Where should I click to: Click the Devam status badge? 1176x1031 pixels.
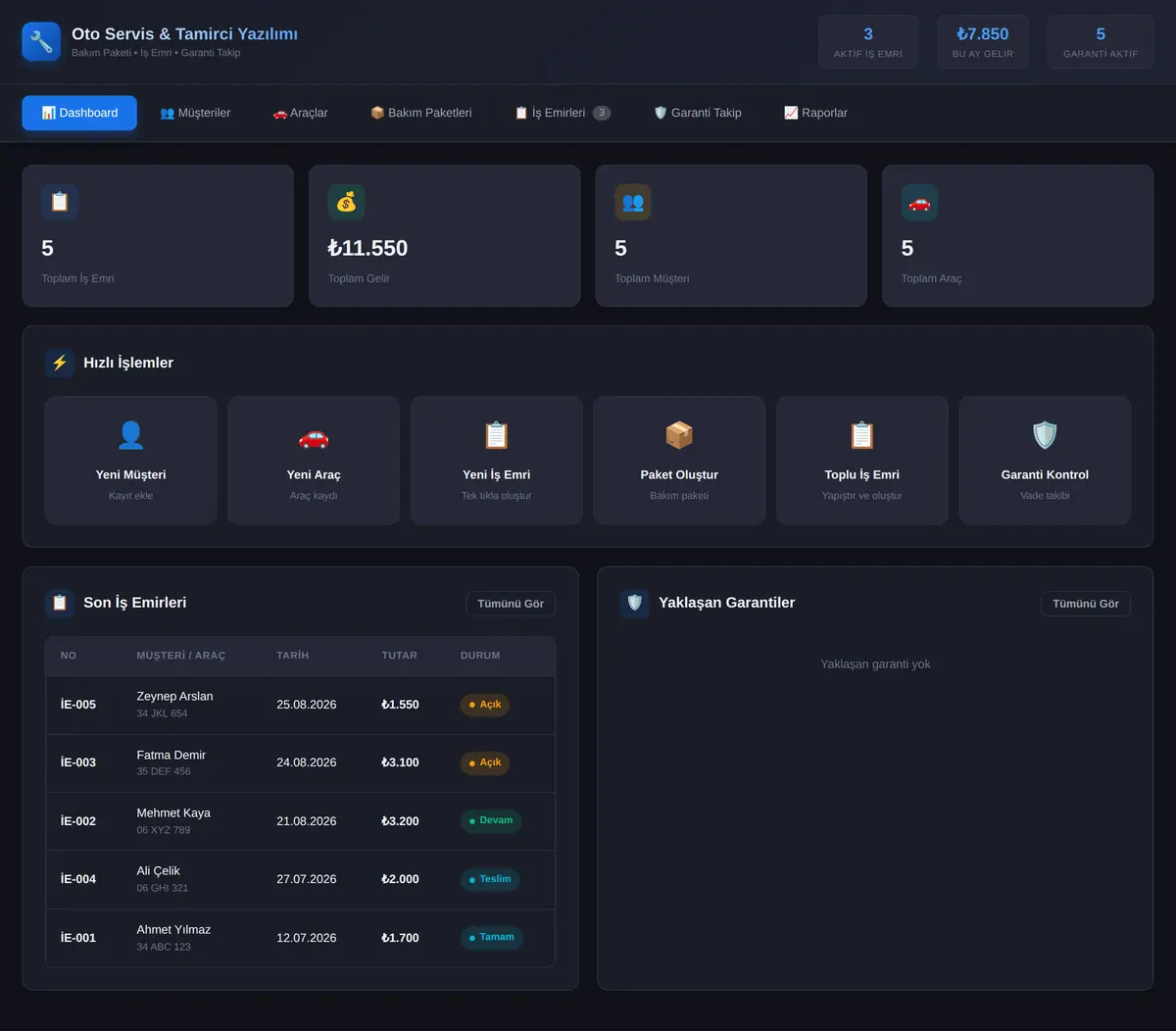[491, 820]
